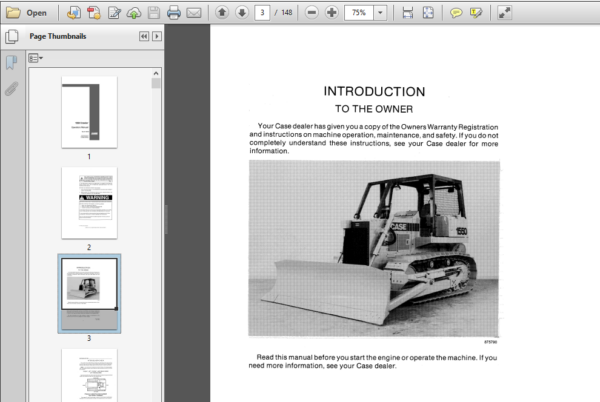Select the highlight text tool
Viewport: 600px width, 402px height.
tap(476, 13)
